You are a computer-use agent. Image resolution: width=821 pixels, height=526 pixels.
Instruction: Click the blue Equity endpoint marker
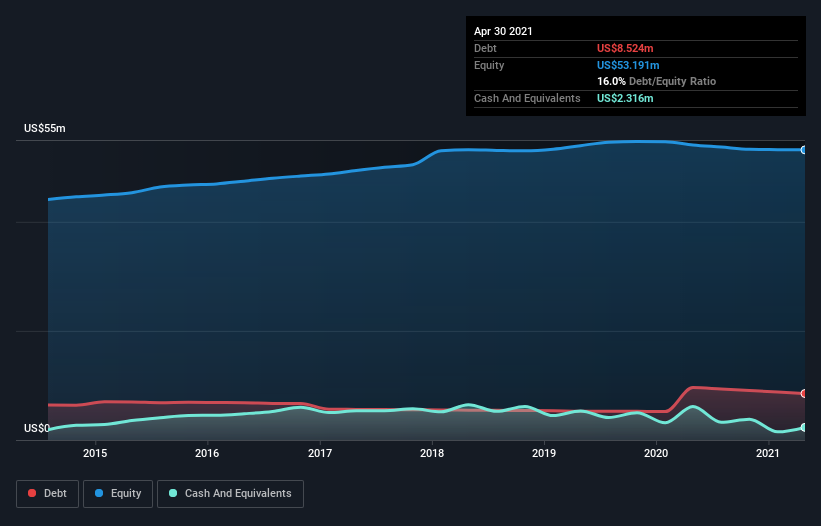[803, 150]
